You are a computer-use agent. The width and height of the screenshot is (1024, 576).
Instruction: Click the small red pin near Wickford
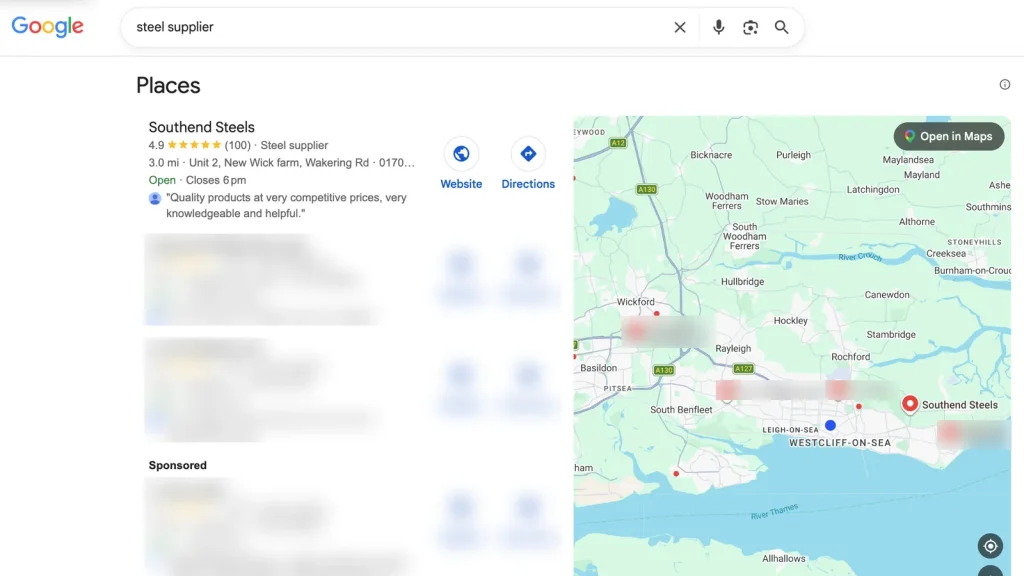(x=656, y=313)
